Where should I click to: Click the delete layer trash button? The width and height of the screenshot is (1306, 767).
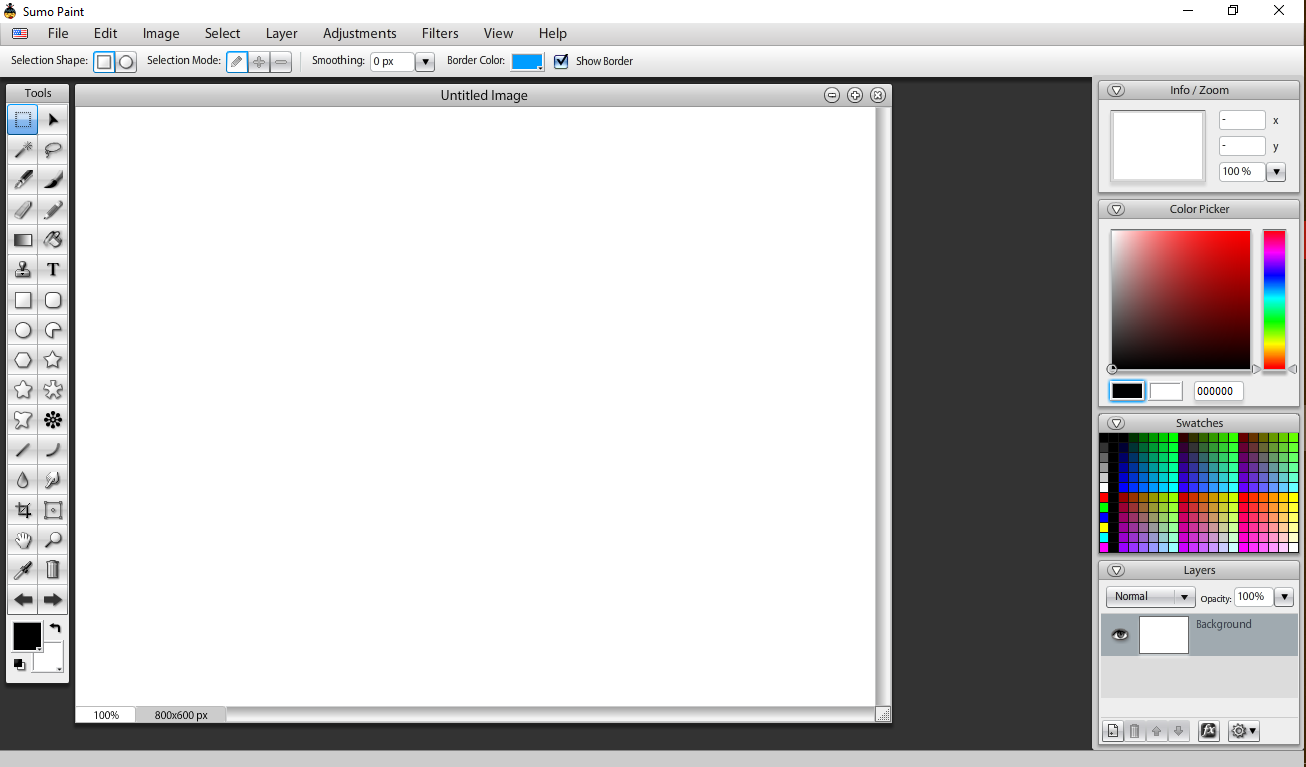1134,731
